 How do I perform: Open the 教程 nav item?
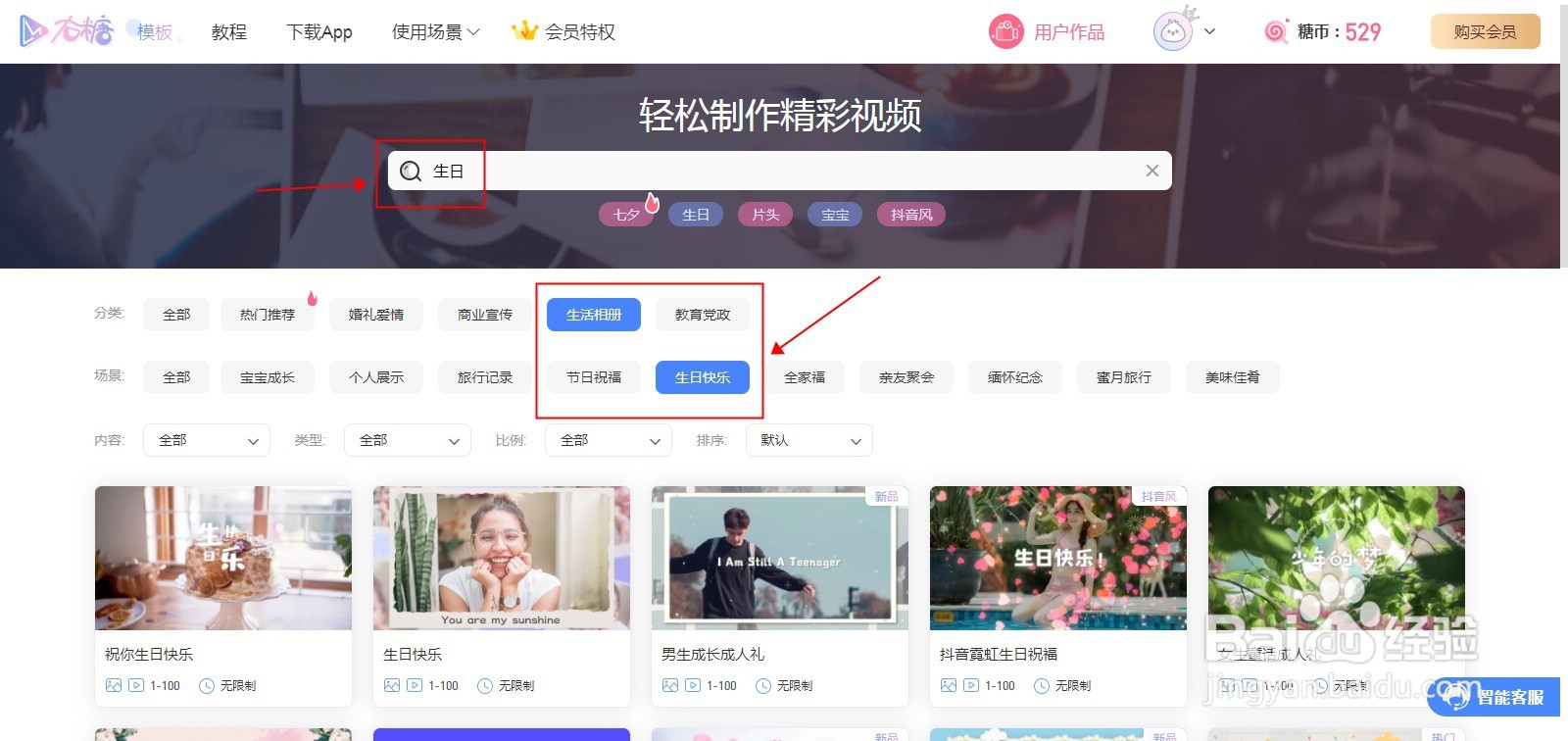pos(229,31)
